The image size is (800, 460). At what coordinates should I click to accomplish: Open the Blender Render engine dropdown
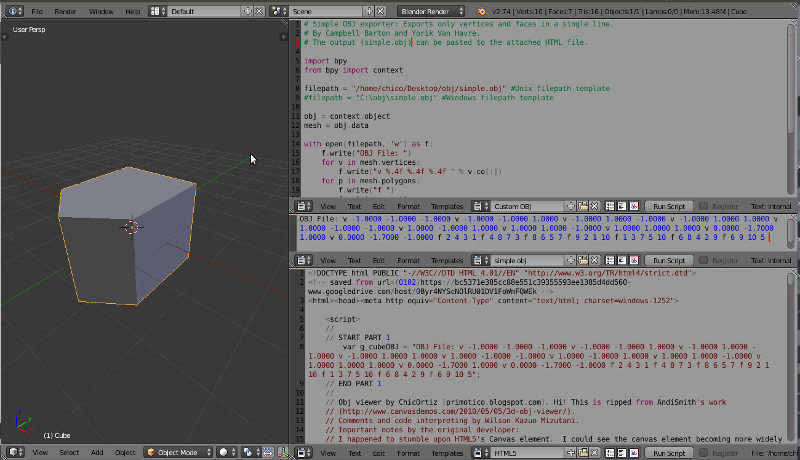[431, 11]
